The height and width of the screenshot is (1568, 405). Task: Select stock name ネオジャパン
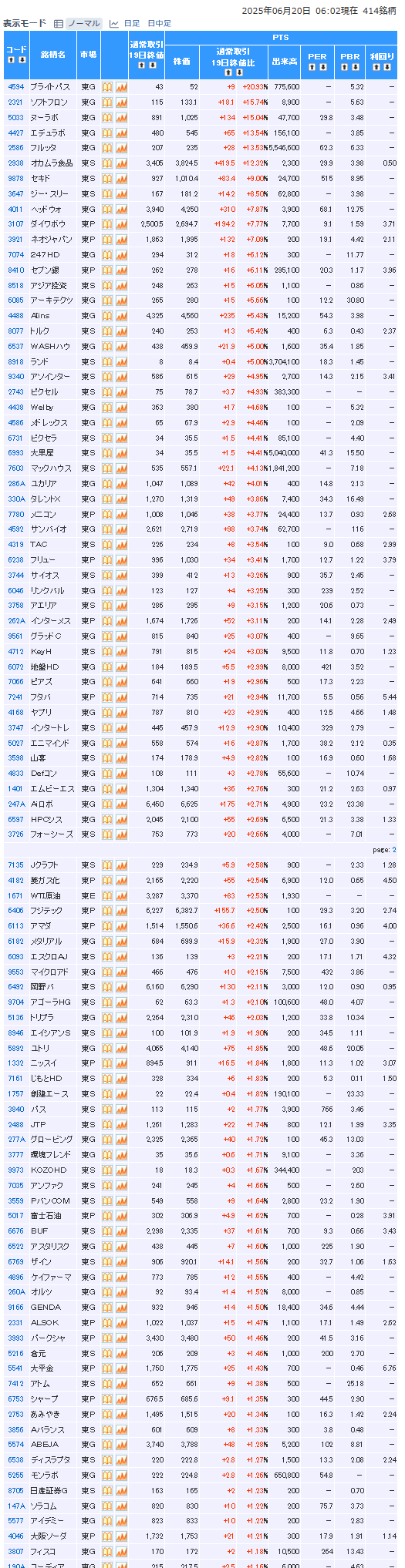tap(51, 240)
